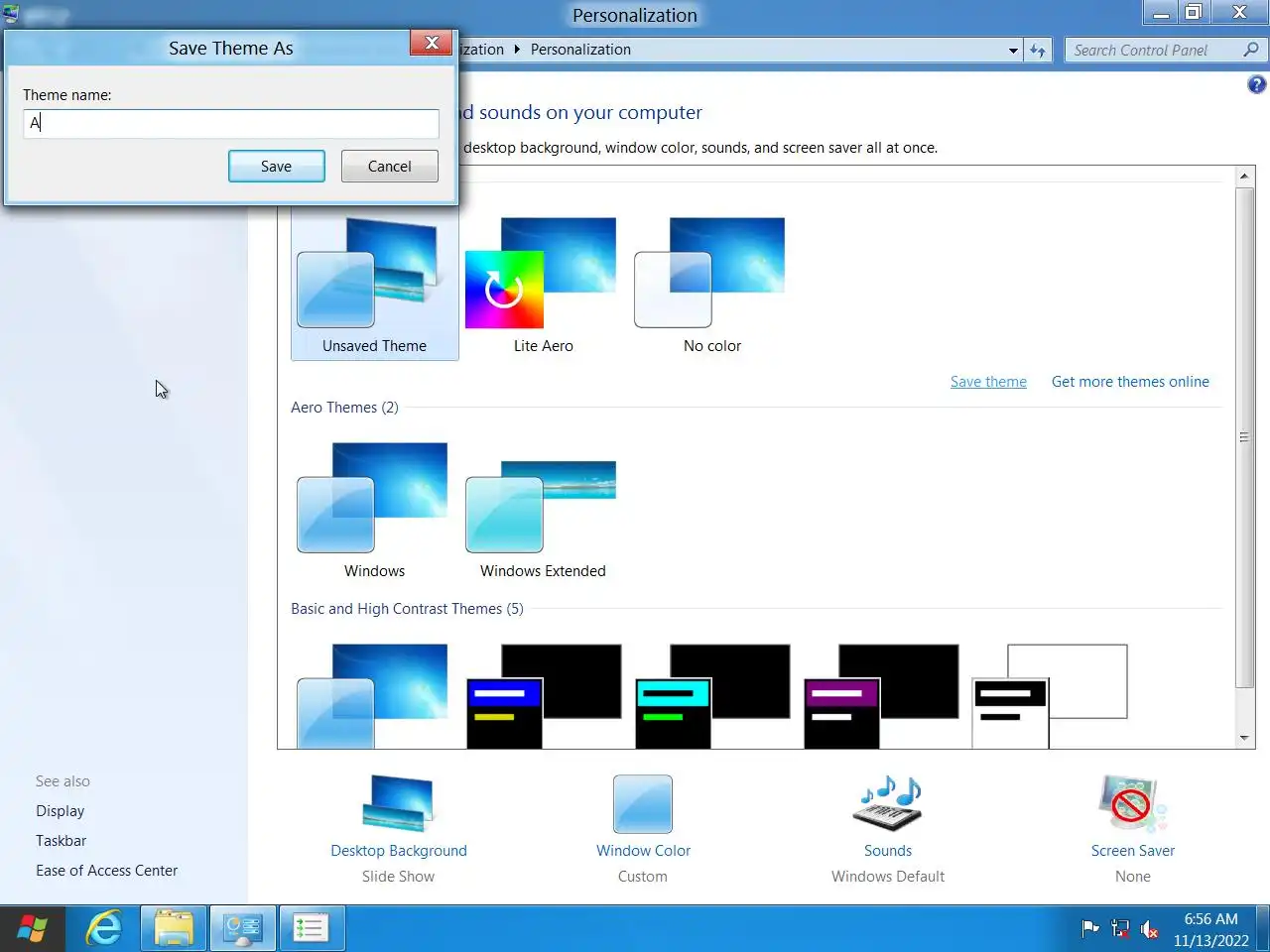
Task: Click the Desktop Background link
Action: (x=399, y=851)
